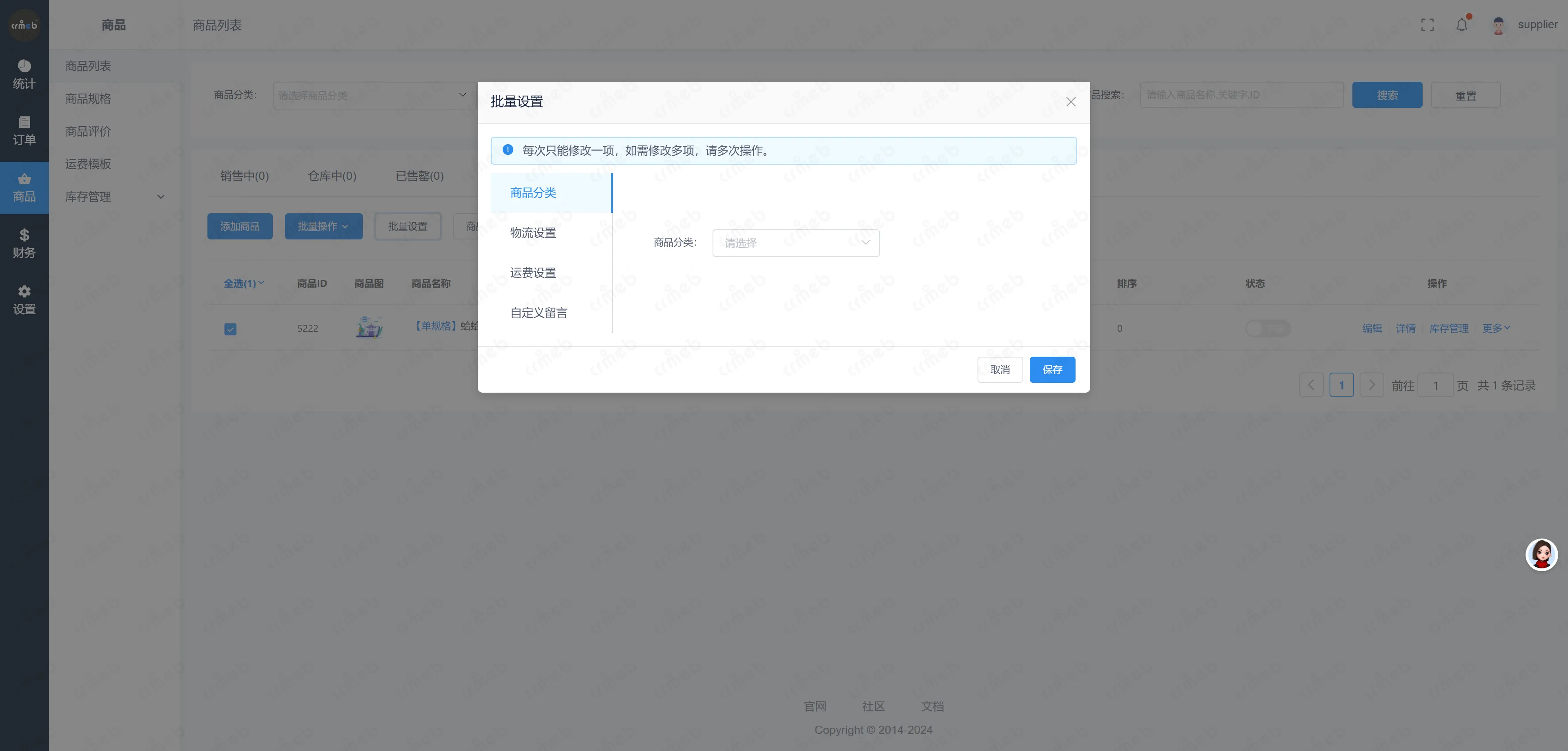Click the 排序 column header
The width and height of the screenshot is (1568, 751).
[x=1127, y=283]
